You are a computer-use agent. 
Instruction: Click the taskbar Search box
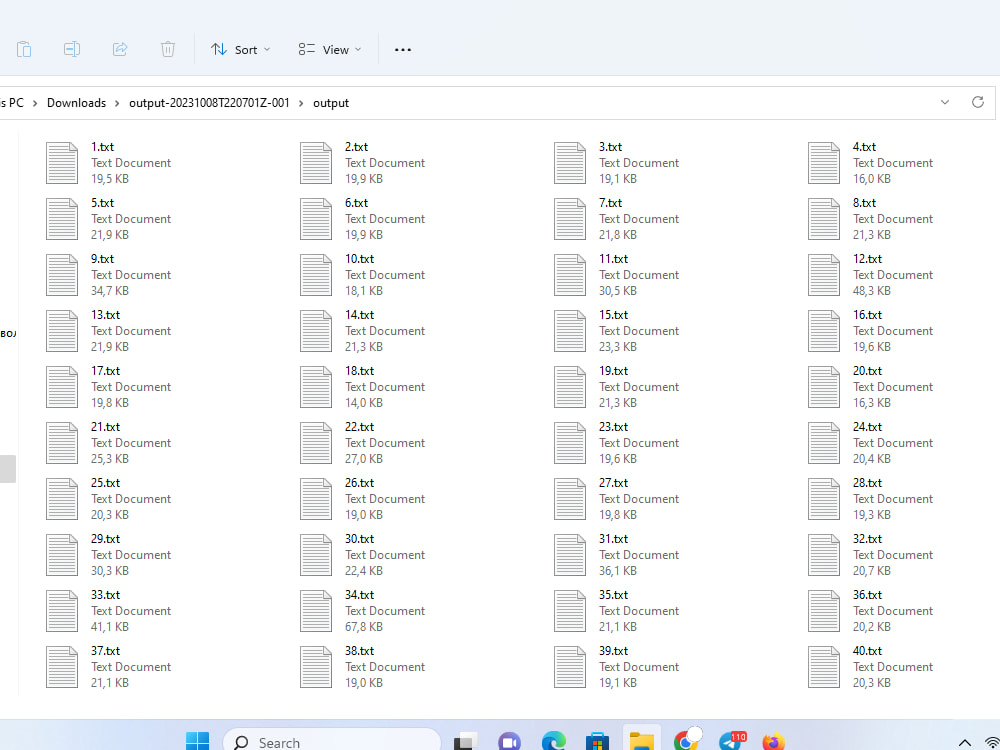coord(332,740)
